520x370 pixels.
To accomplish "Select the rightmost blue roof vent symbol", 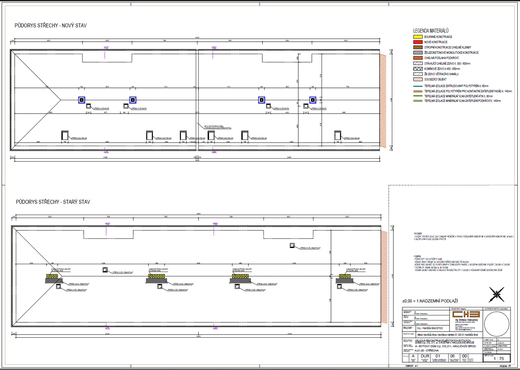I will pyautogui.click(x=312, y=100).
